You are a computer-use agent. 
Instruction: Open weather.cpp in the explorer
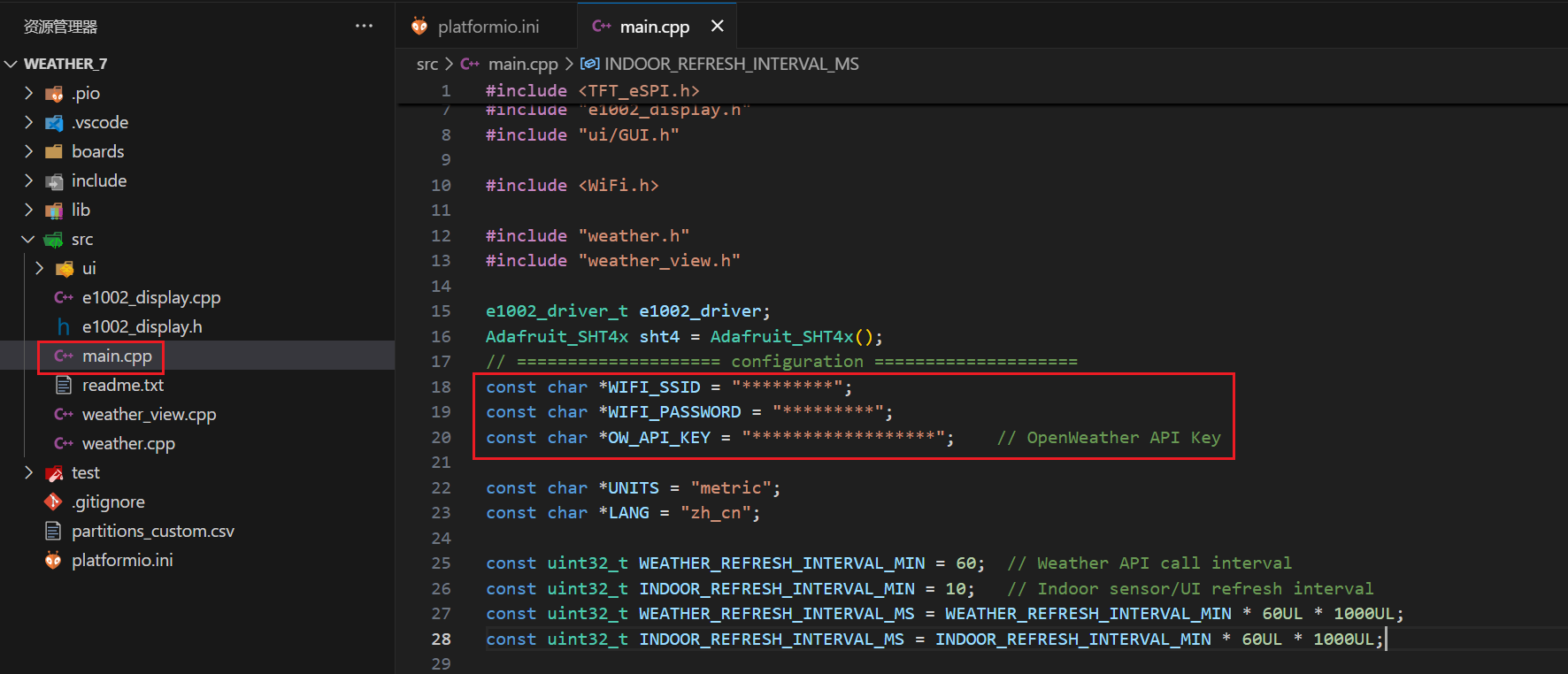tap(128, 443)
